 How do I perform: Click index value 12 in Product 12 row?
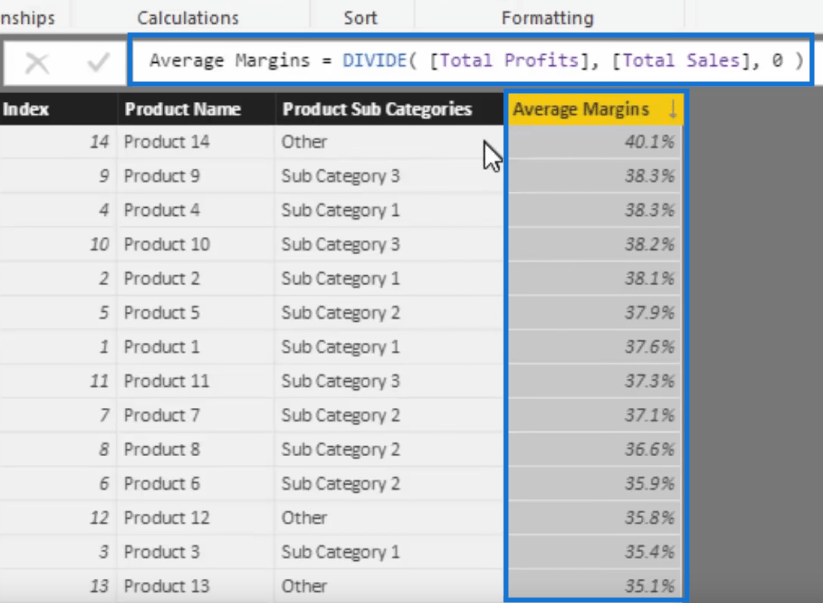[x=99, y=518]
